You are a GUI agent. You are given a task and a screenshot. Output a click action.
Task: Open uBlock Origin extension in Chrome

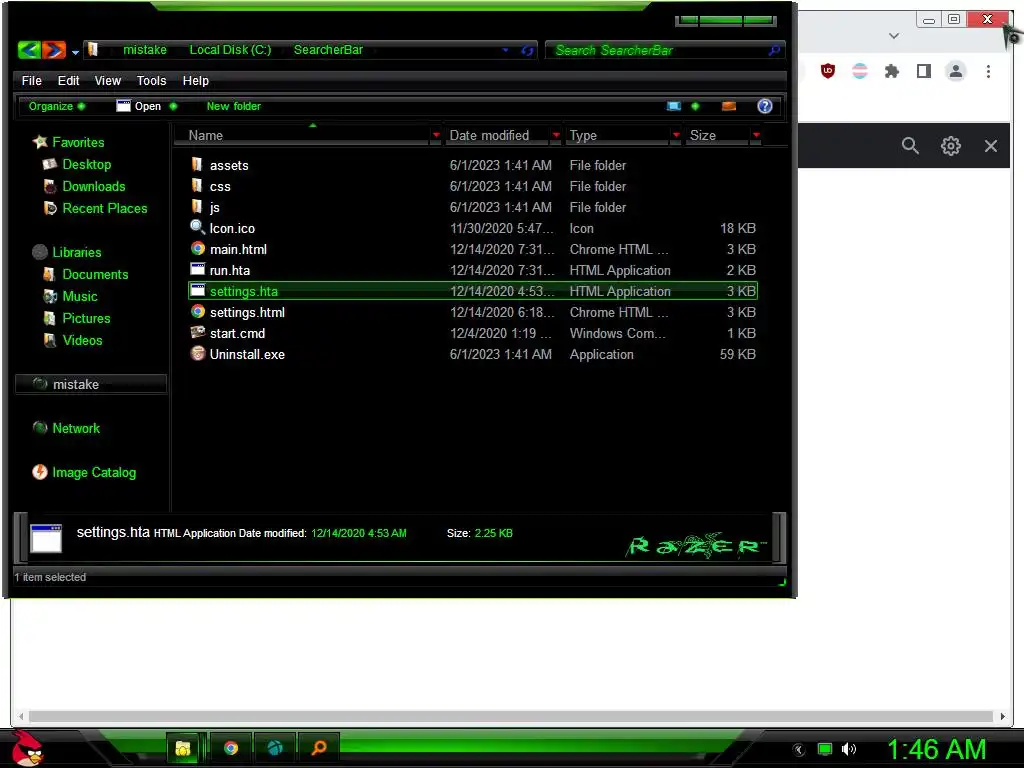pyautogui.click(x=827, y=71)
